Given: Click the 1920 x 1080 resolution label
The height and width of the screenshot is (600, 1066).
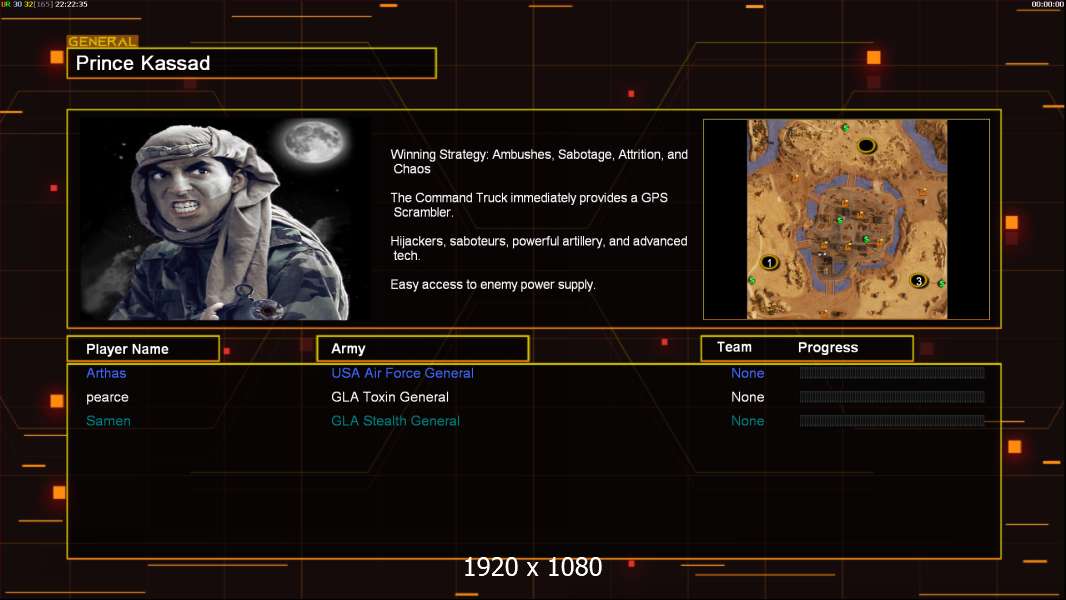Looking at the screenshot, I should click(533, 567).
